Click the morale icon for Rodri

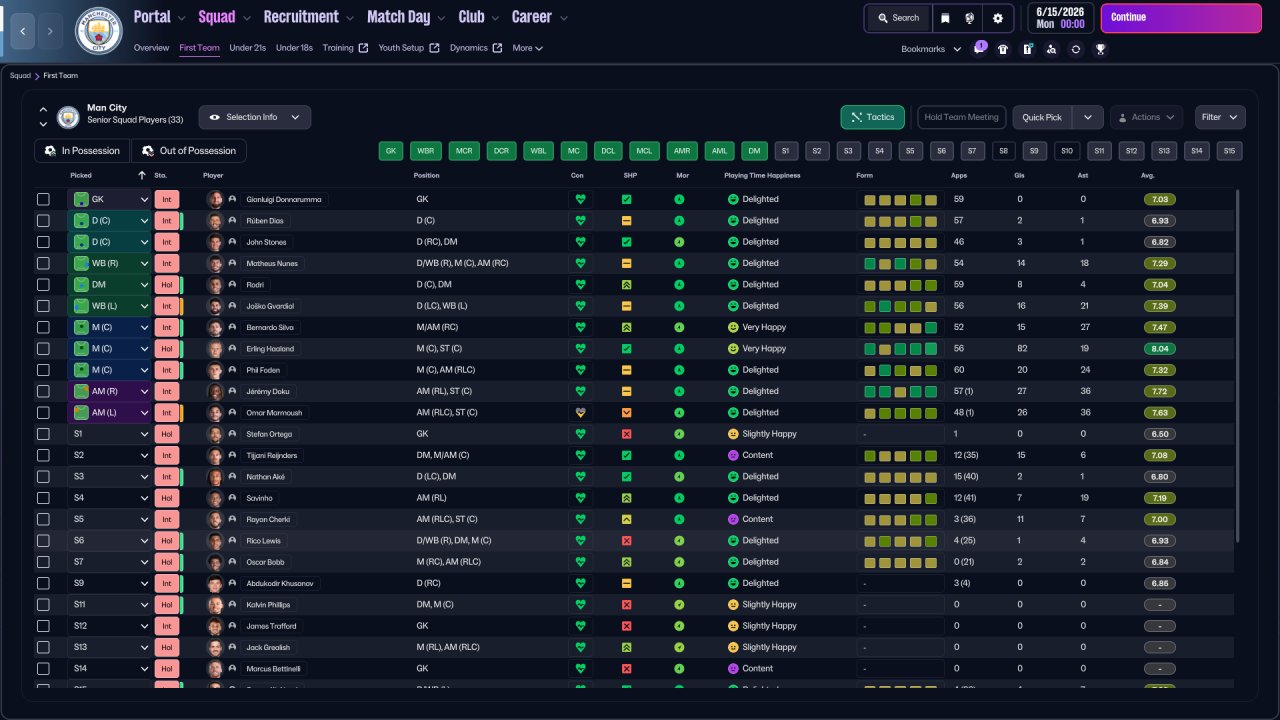pyautogui.click(x=680, y=285)
